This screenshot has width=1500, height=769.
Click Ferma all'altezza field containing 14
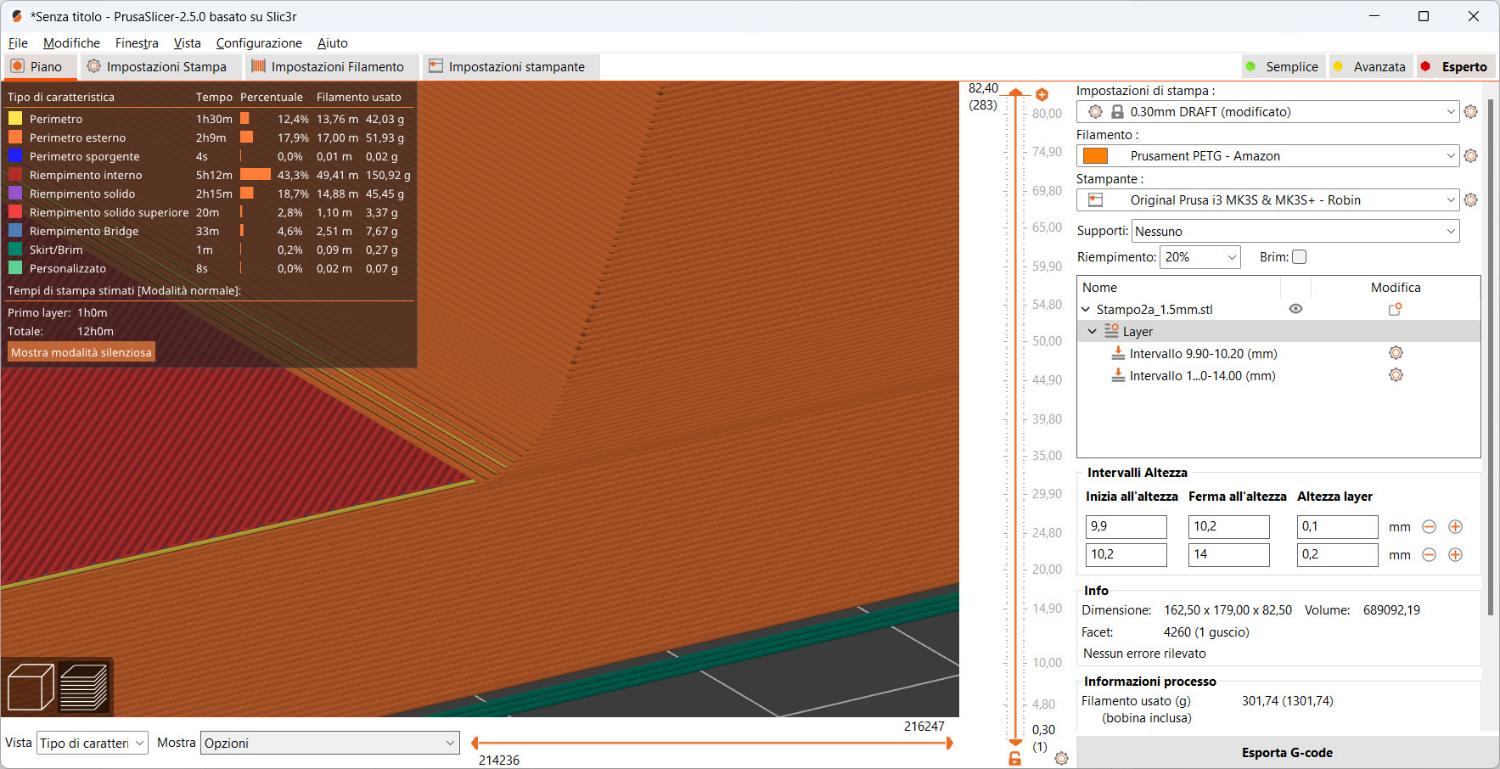coord(1229,555)
